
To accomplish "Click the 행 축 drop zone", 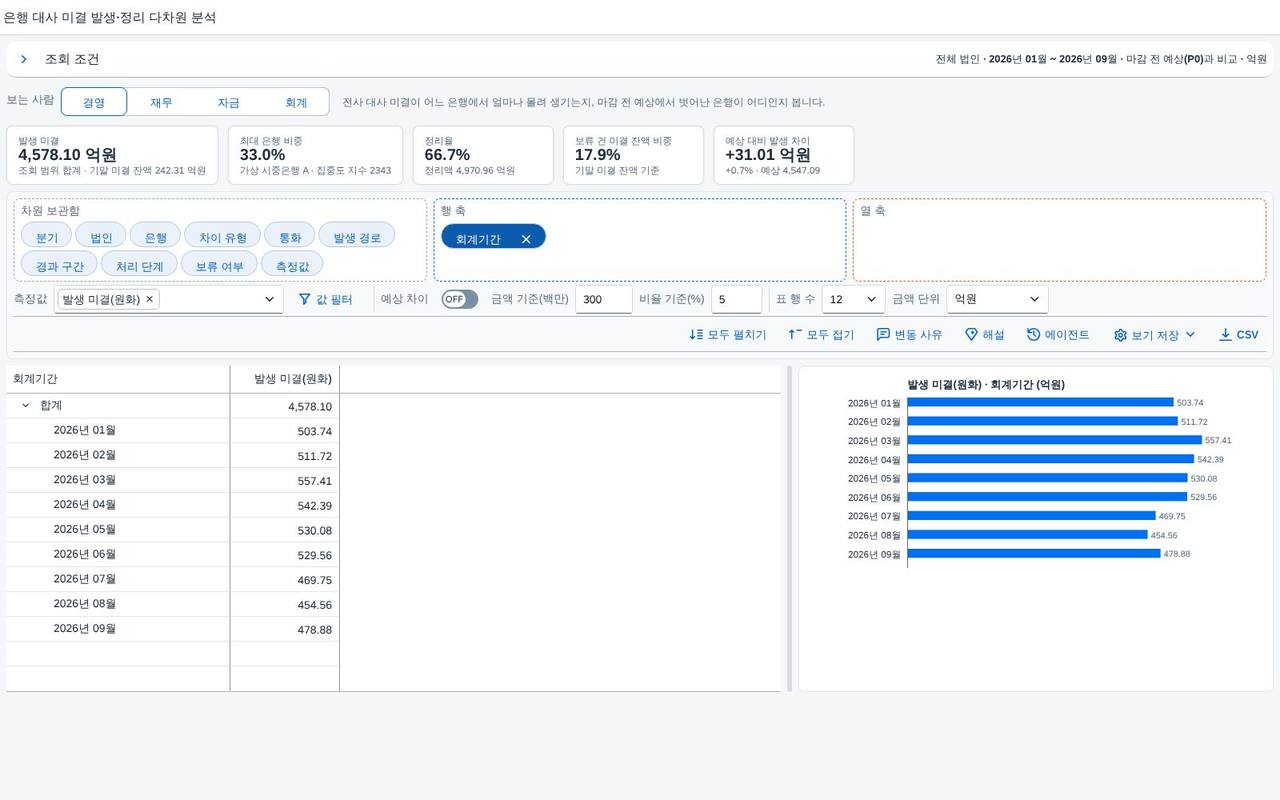I will 640,240.
